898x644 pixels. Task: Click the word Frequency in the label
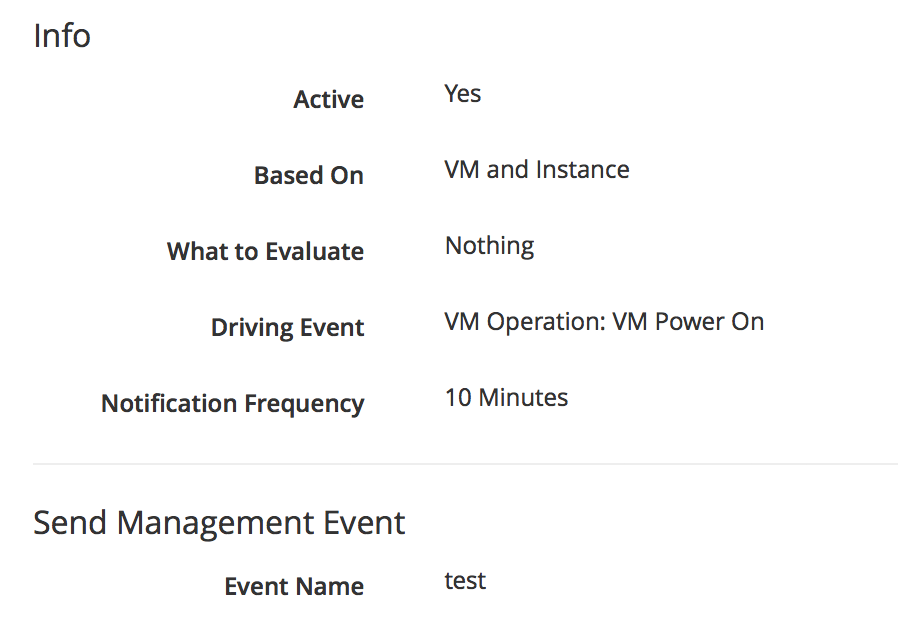pyautogui.click(x=305, y=404)
